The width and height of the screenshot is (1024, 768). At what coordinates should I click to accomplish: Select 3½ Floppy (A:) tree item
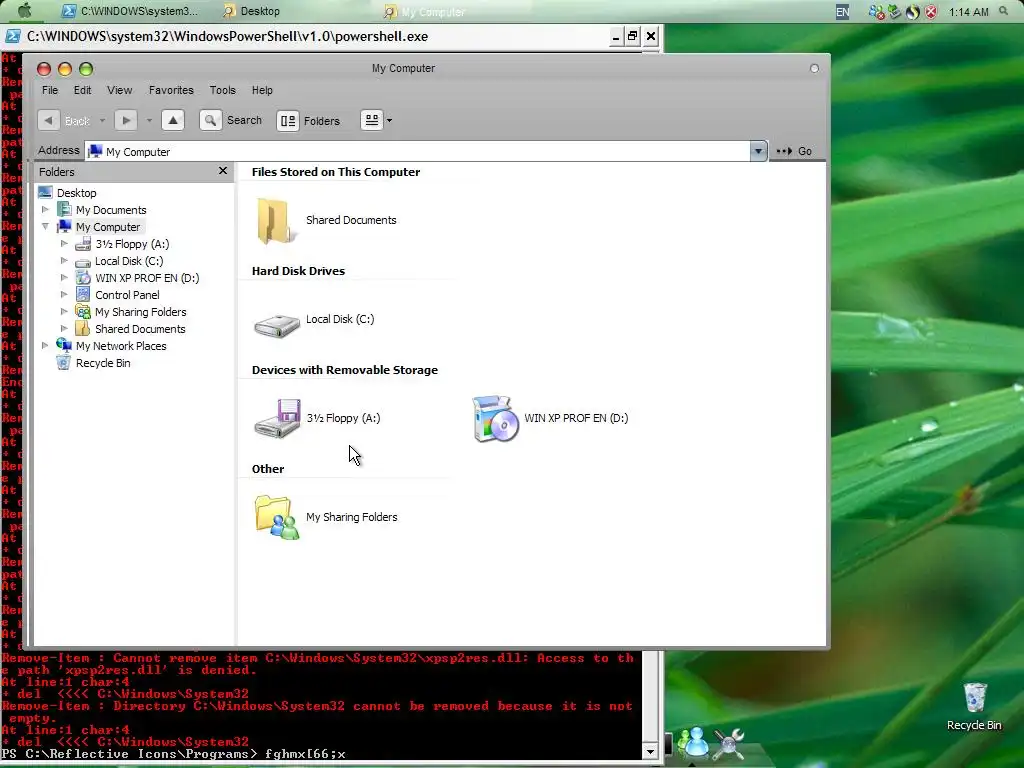pos(132,244)
